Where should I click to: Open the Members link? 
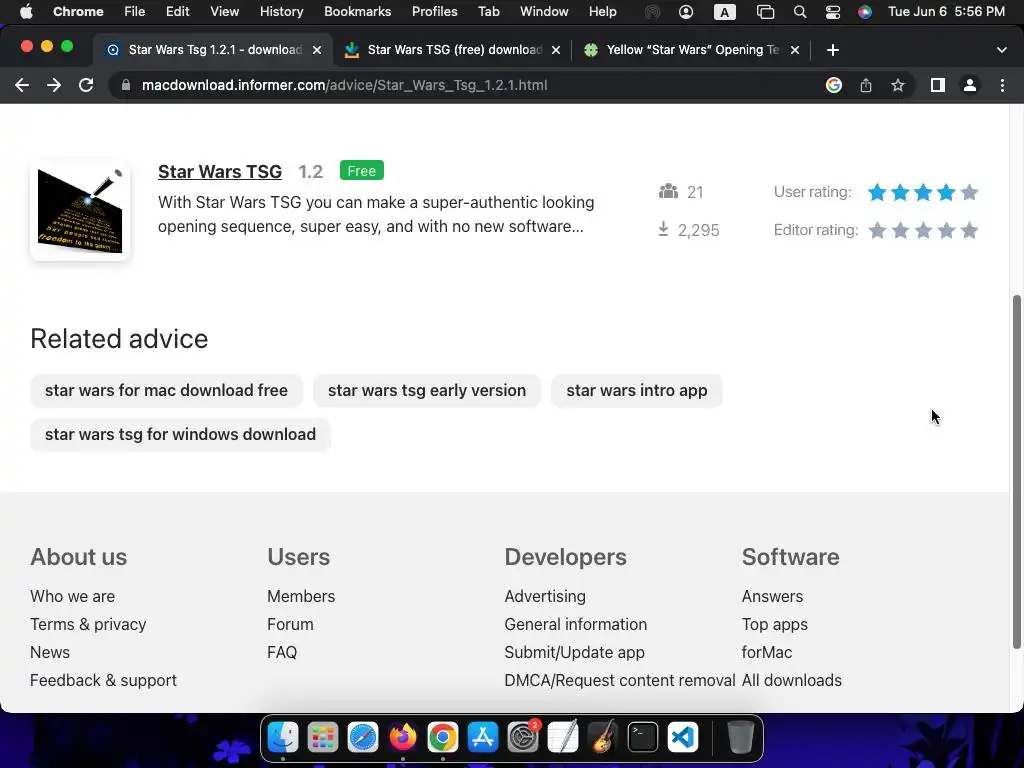tap(301, 596)
